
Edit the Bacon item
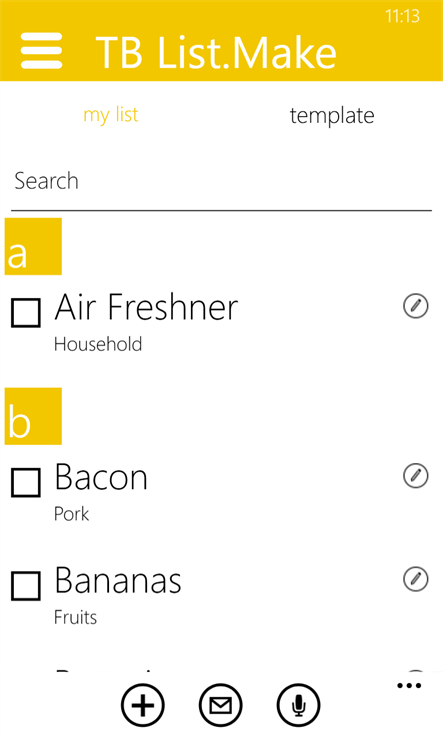pyautogui.click(x=416, y=476)
